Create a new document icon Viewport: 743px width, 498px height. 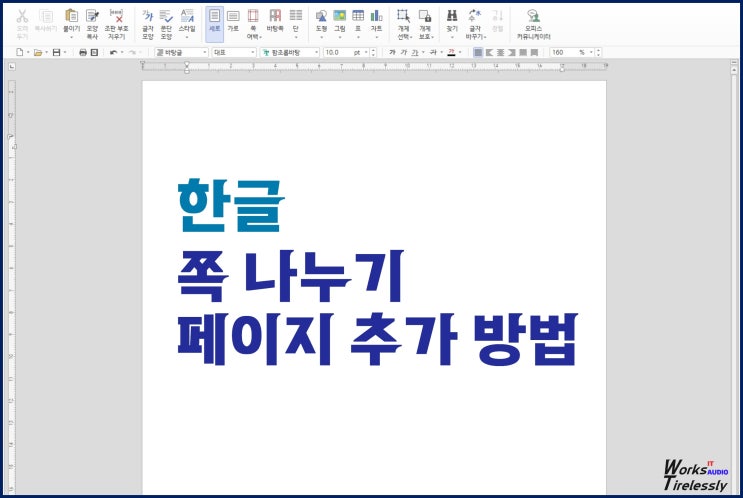[19, 52]
